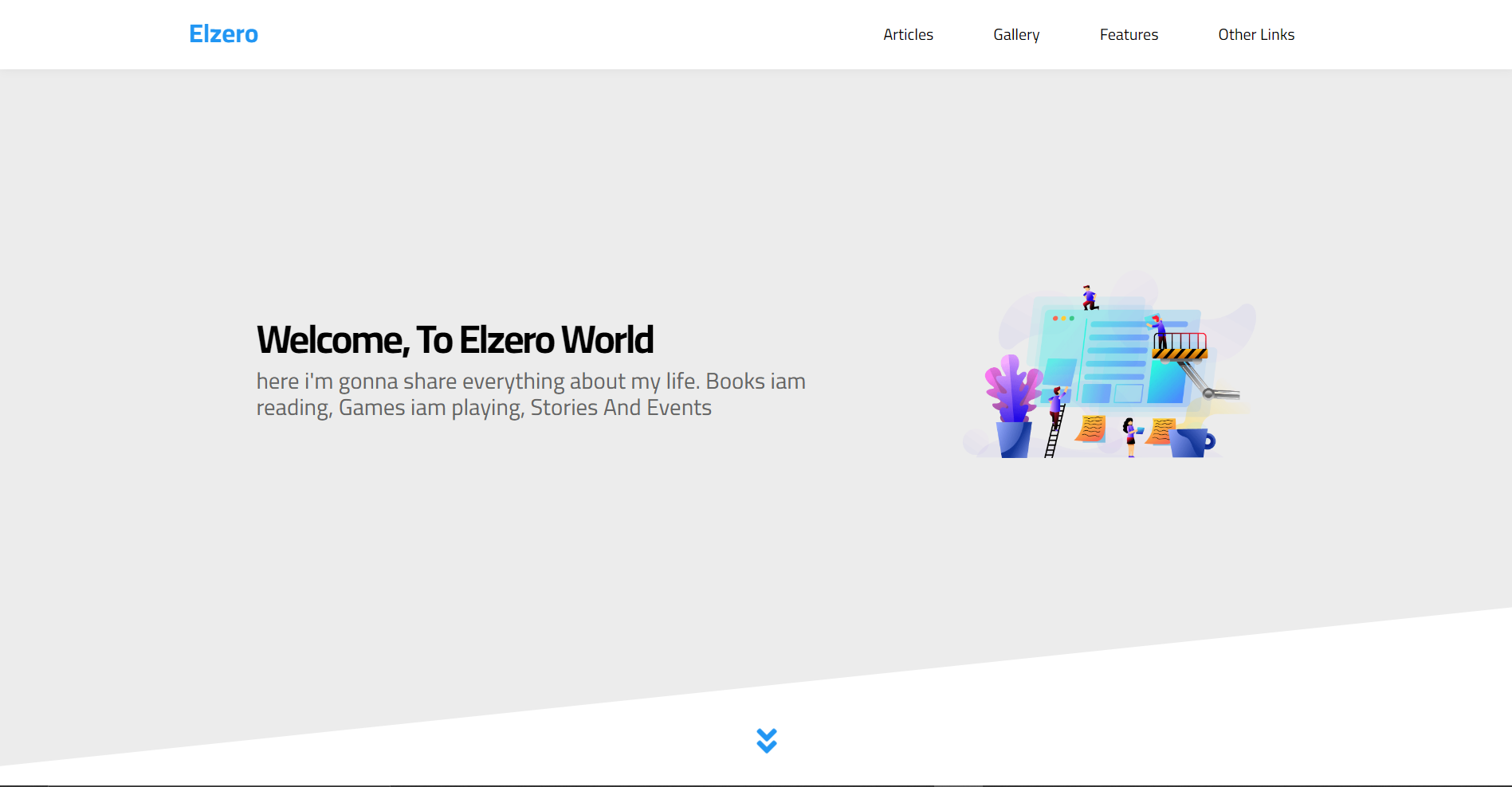This screenshot has width=1512, height=787.
Task: Click the paragraph starting 'here i'm gonna share'
Action: coord(531,394)
